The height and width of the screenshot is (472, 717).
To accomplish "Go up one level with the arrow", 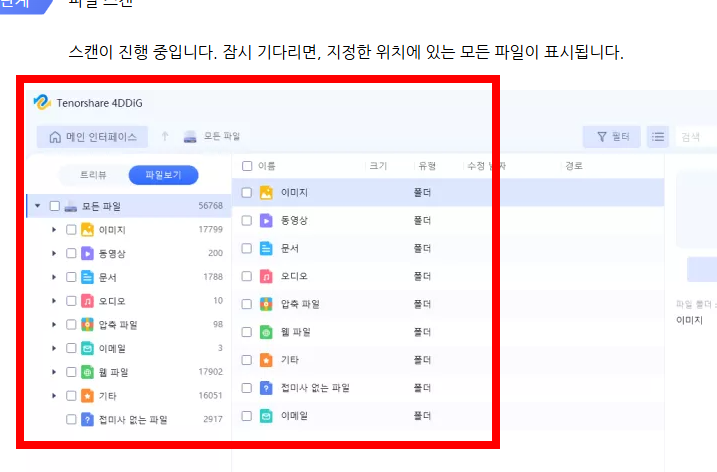I will click(x=165, y=136).
